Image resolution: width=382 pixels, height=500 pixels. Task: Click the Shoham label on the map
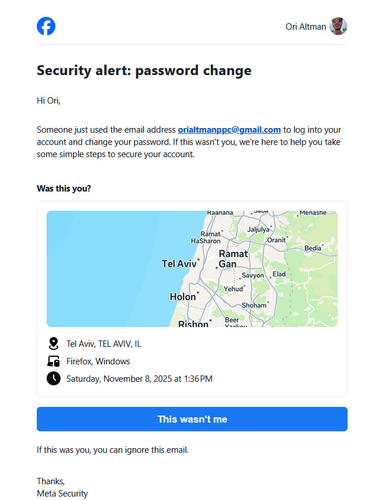pos(254,305)
